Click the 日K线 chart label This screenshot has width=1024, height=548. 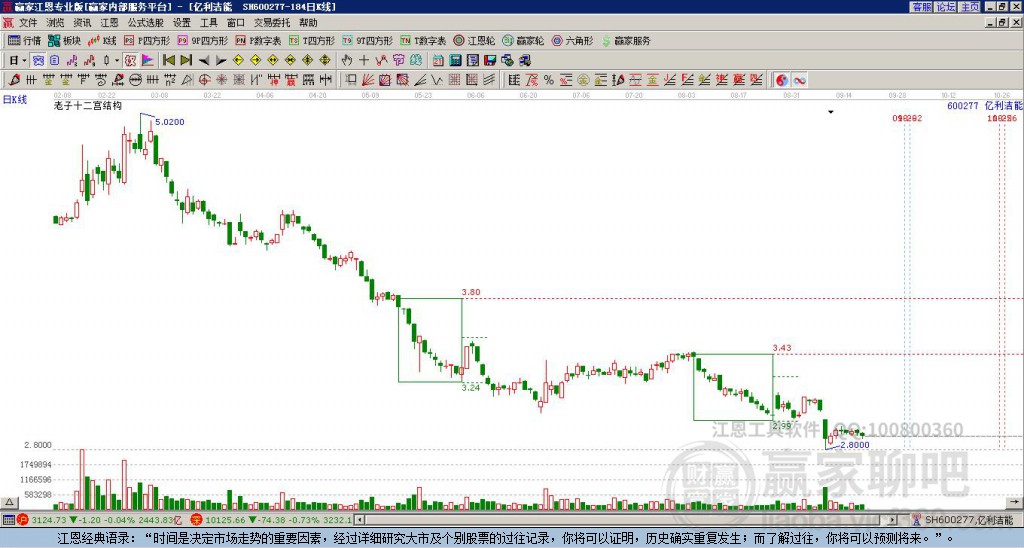click(14, 100)
